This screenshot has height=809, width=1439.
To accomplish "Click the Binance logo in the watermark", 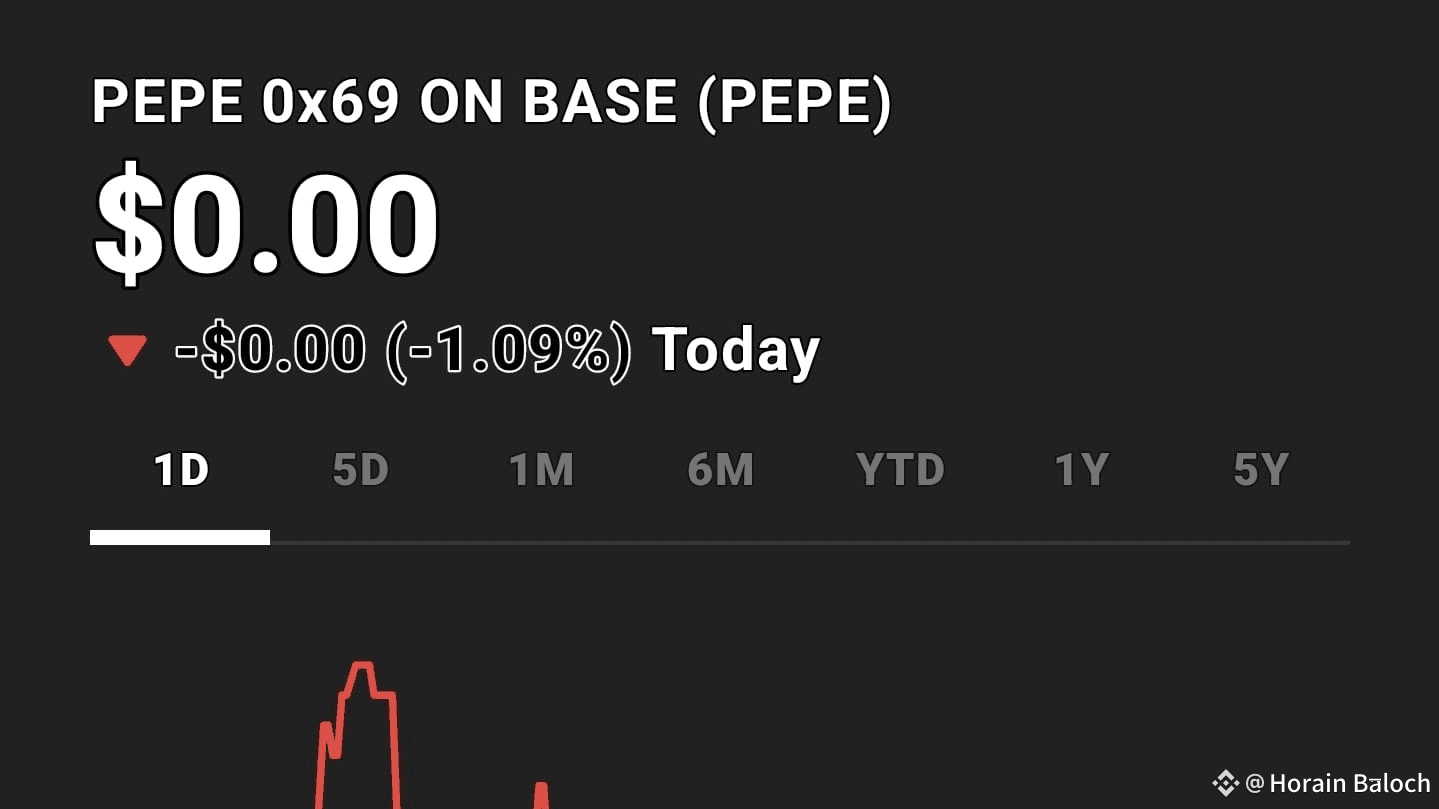I will (1224, 783).
